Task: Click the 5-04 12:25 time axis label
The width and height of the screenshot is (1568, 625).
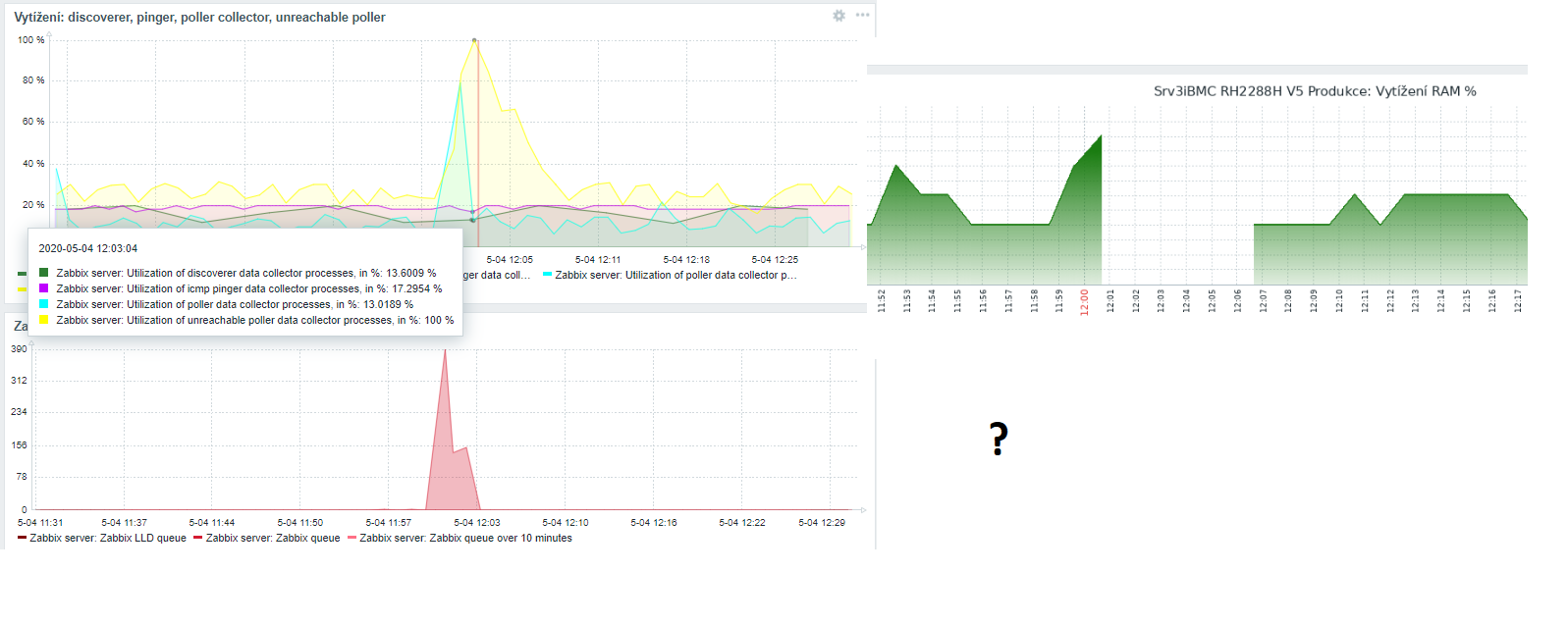Action: tap(775, 260)
